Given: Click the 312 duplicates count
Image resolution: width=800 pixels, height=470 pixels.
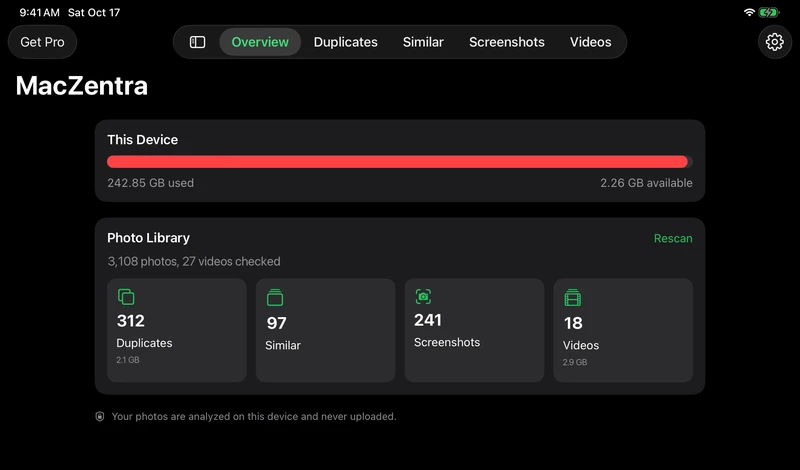Looking at the screenshot, I should 131,321.
